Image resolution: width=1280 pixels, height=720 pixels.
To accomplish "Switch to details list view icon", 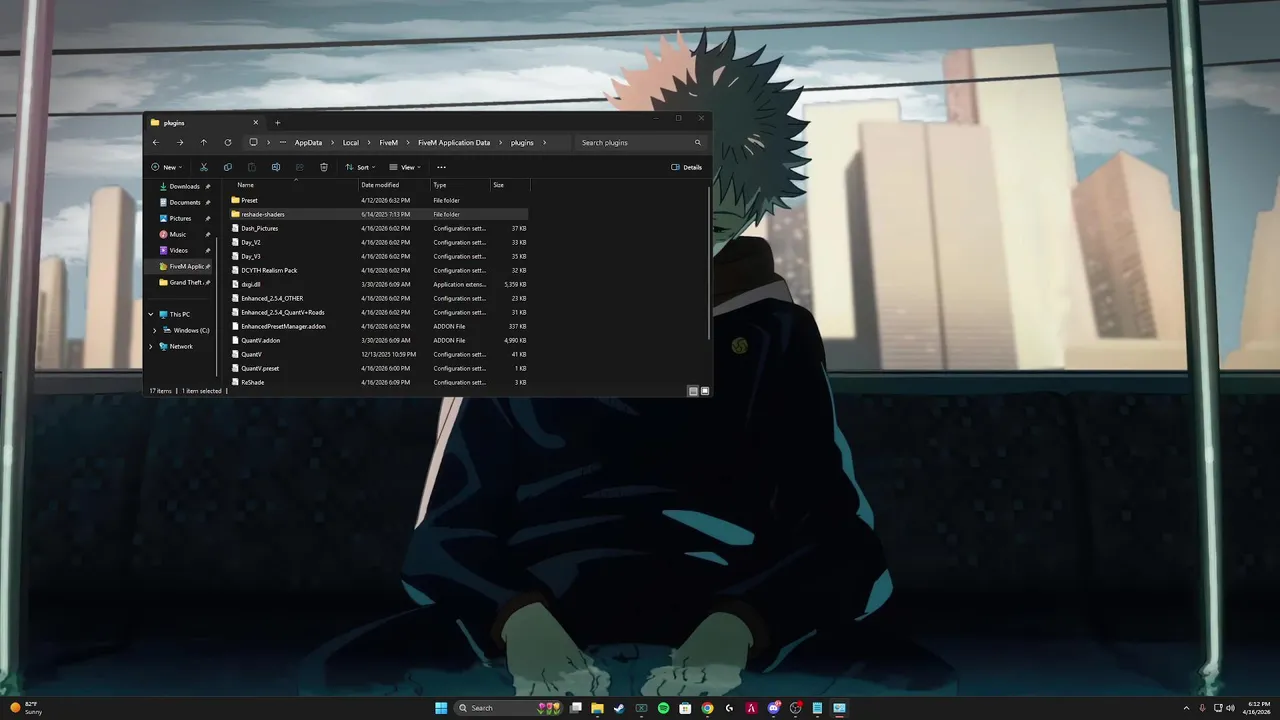I will (x=693, y=391).
